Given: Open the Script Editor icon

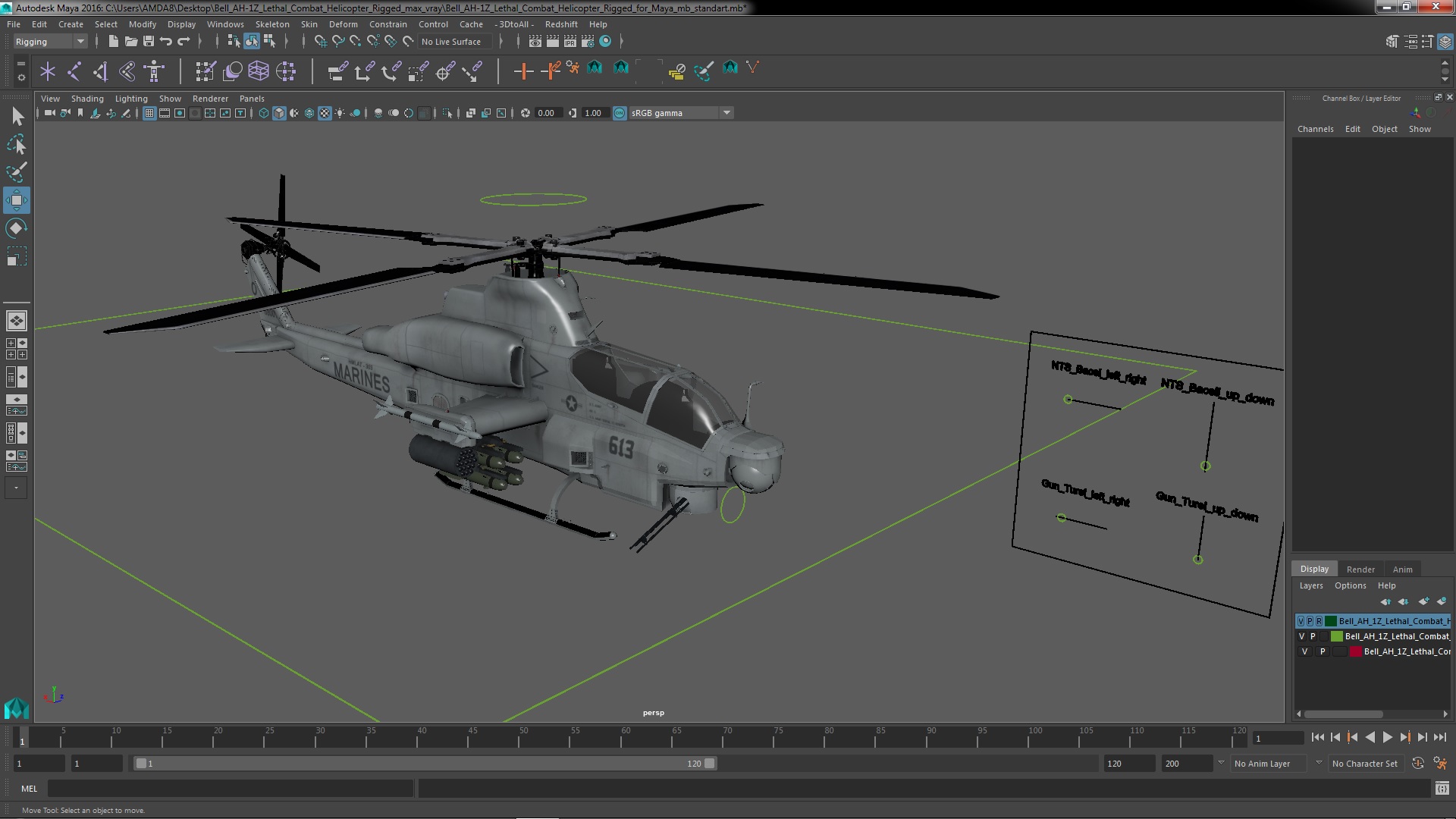Looking at the screenshot, I should (x=1442, y=789).
